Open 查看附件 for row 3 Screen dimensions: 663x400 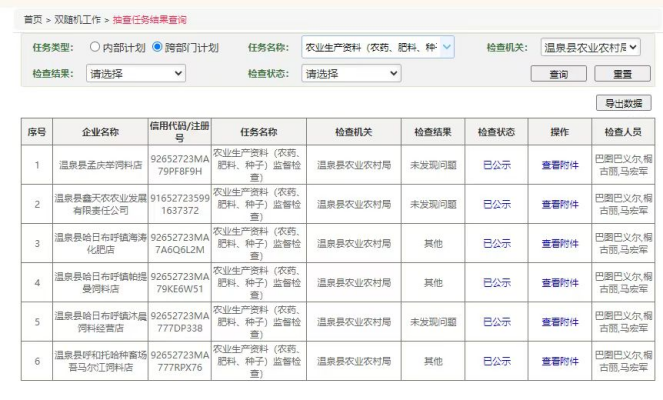(x=560, y=243)
